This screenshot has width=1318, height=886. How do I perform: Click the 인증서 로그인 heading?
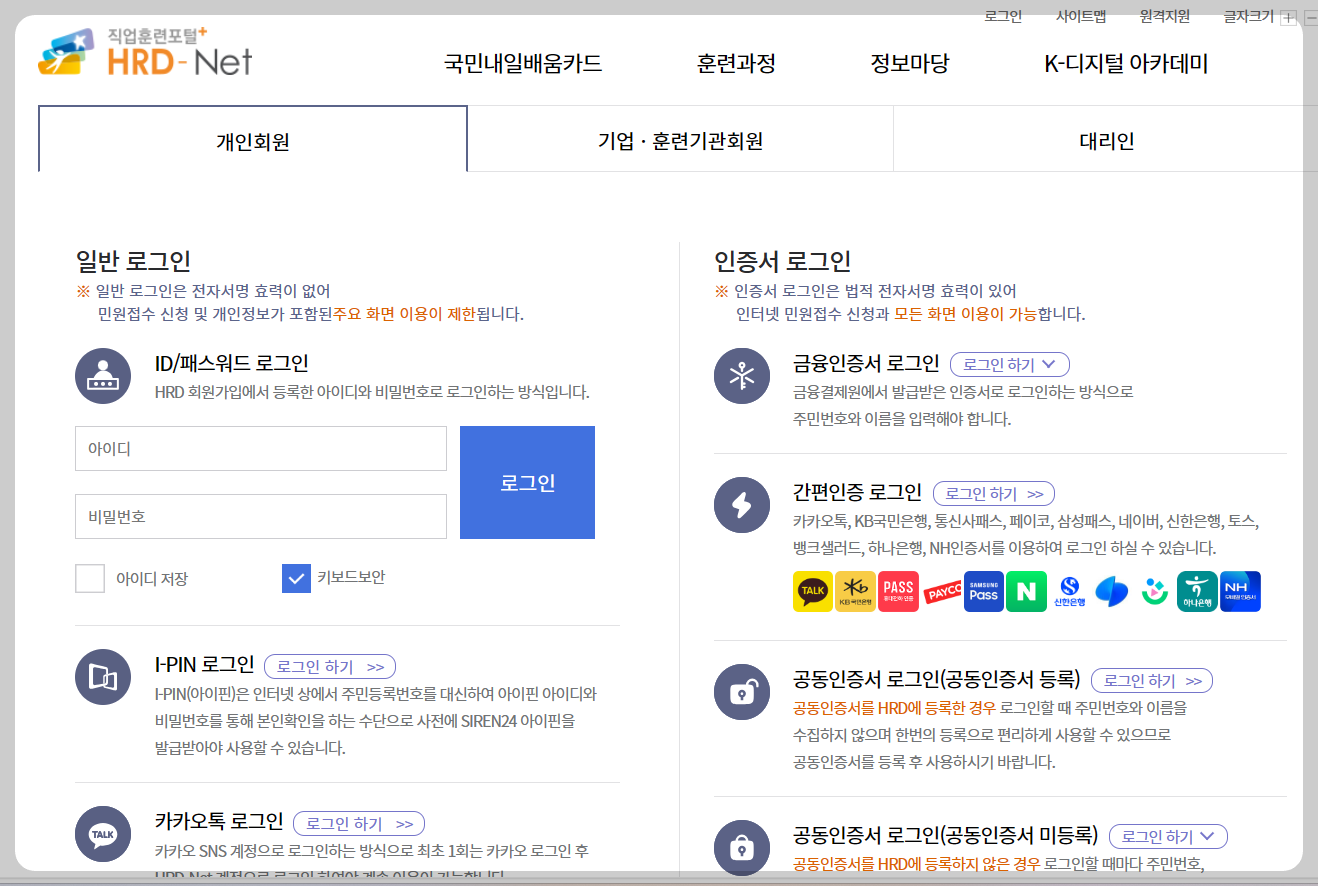point(783,261)
